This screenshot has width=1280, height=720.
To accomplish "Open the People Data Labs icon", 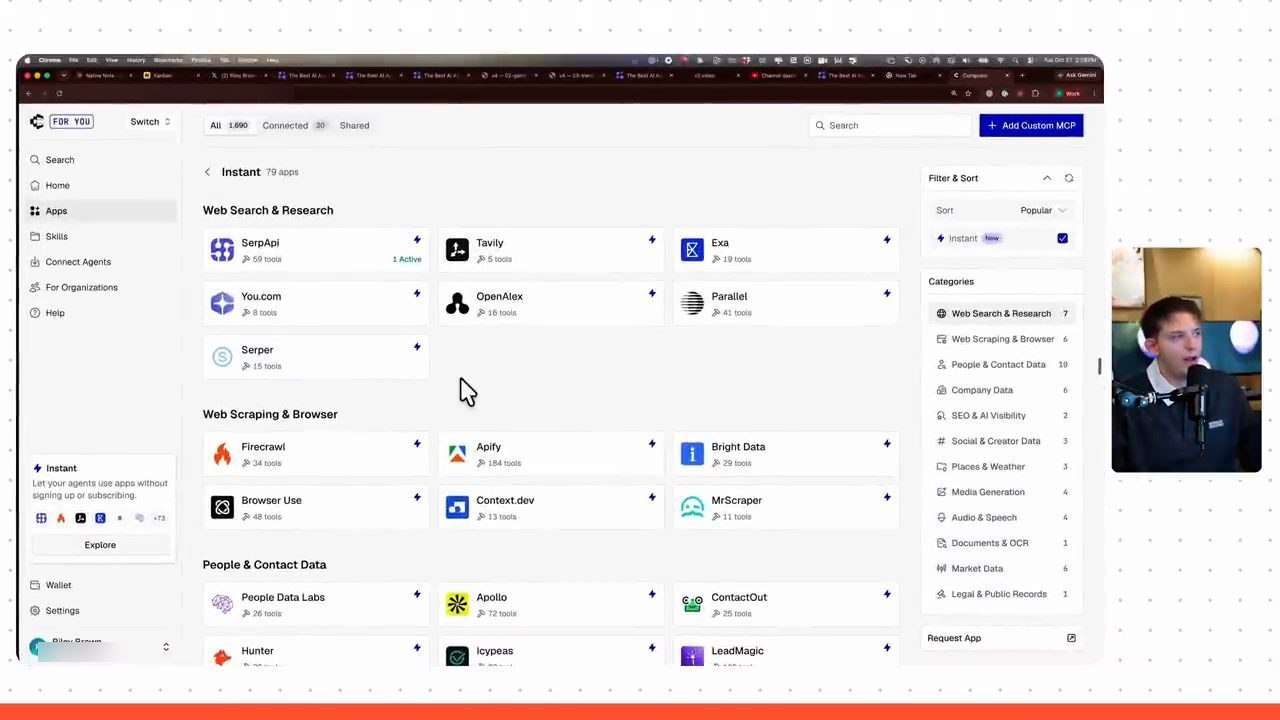I will [x=222, y=604].
